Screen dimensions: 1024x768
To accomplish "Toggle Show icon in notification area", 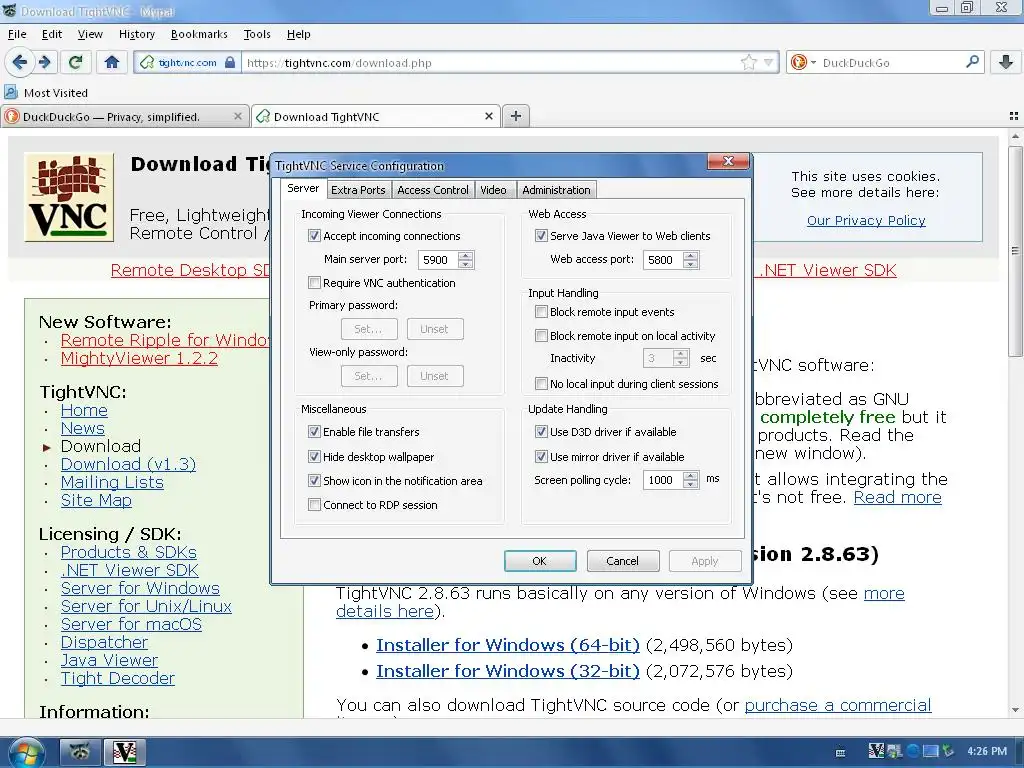I will click(314, 481).
